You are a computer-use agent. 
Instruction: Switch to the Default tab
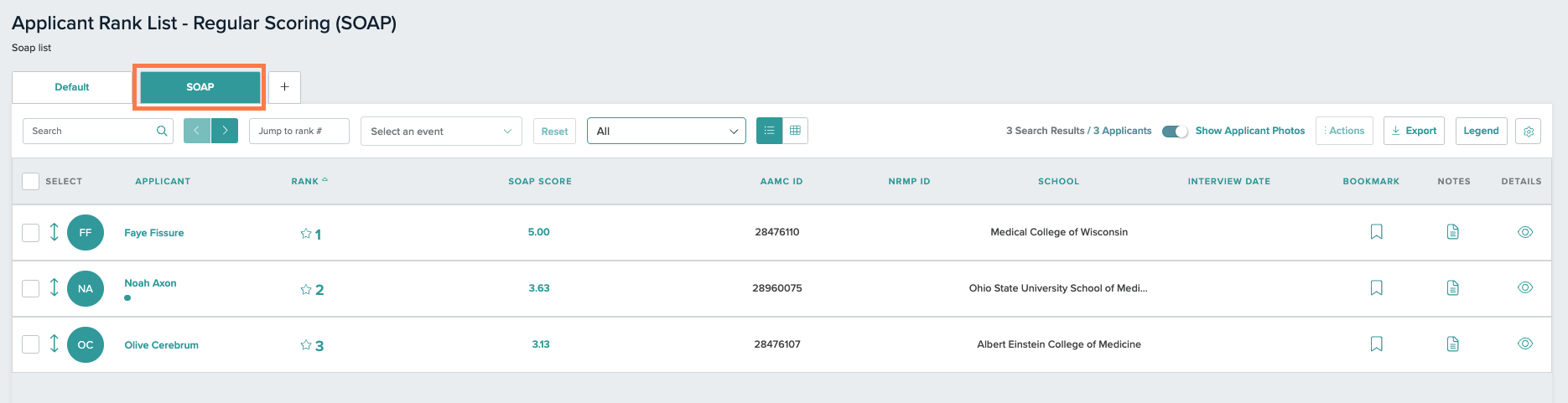click(72, 87)
